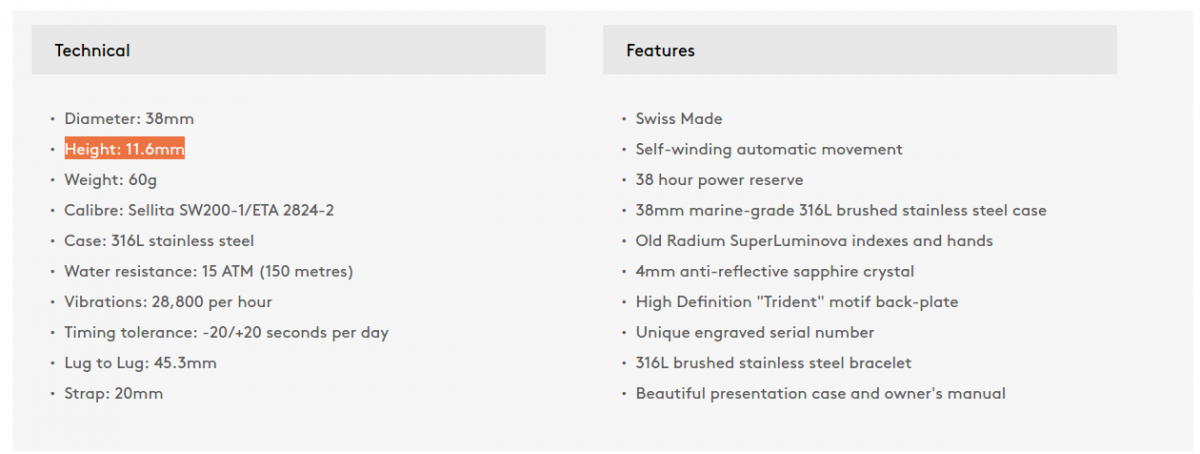Click Self-winding automatic movement feature
The image size is (1200, 454).
[769, 149]
